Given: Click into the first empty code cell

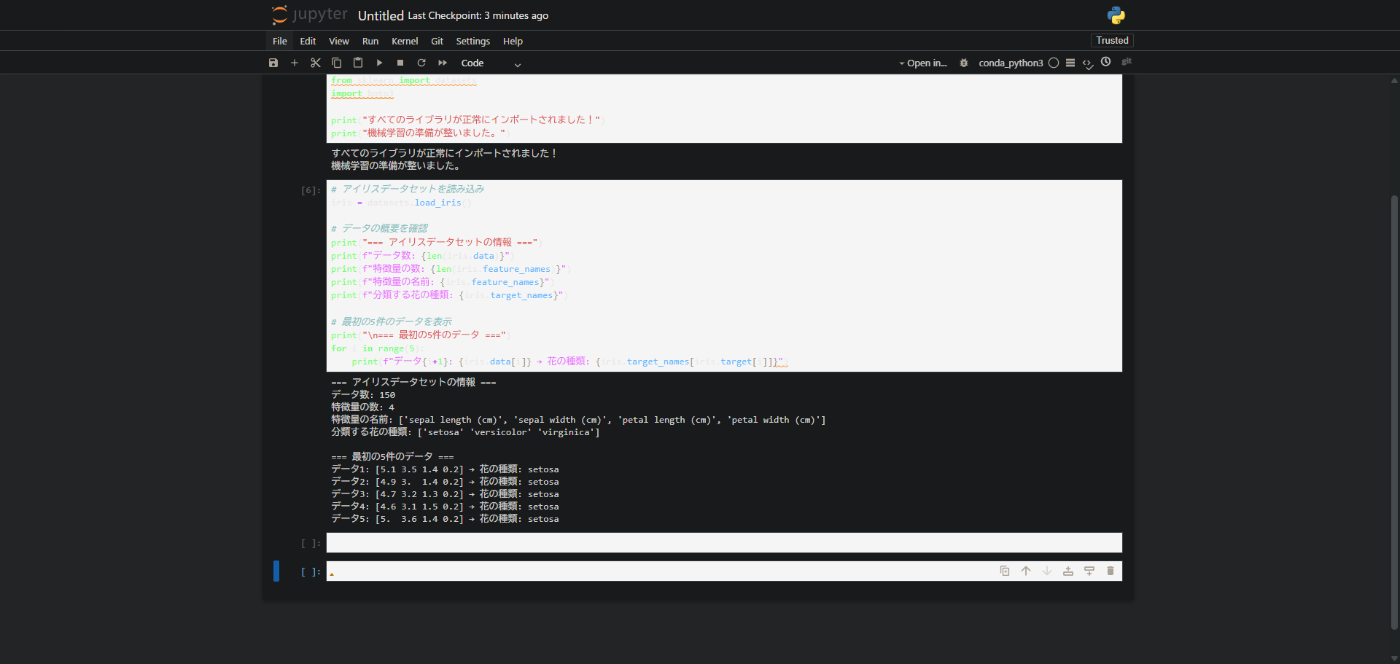Looking at the screenshot, I should point(724,543).
